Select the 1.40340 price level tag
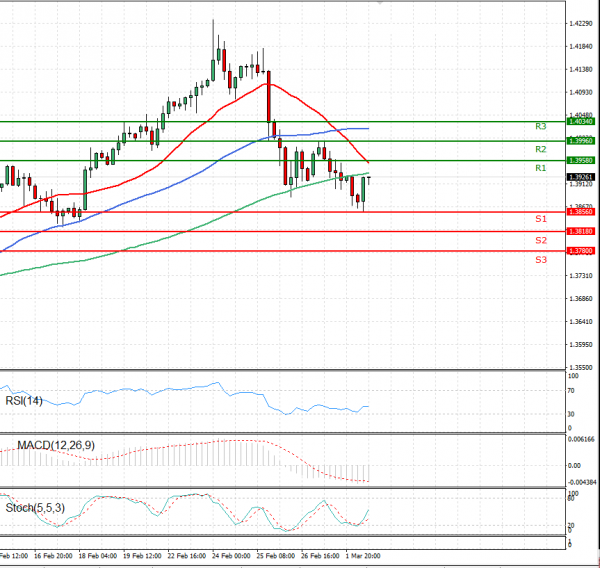Viewport: 600px width, 568px height. (x=581, y=121)
